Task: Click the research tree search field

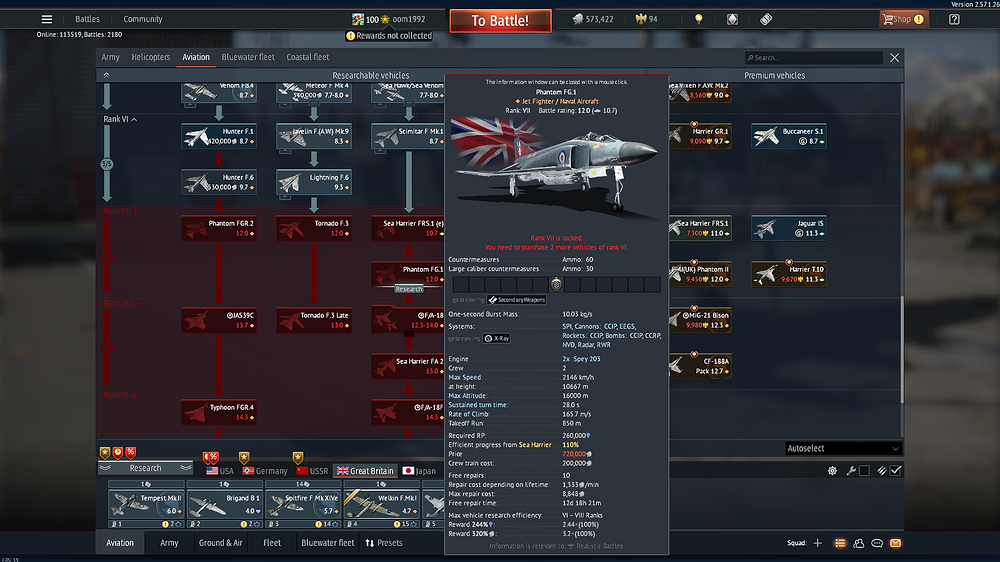Action: (814, 57)
